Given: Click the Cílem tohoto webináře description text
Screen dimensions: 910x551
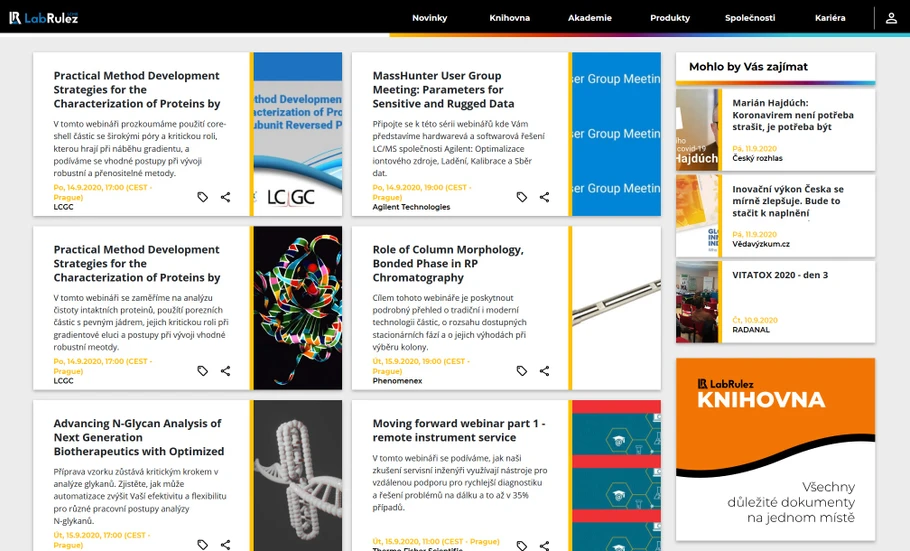Looking at the screenshot, I should 450,322.
